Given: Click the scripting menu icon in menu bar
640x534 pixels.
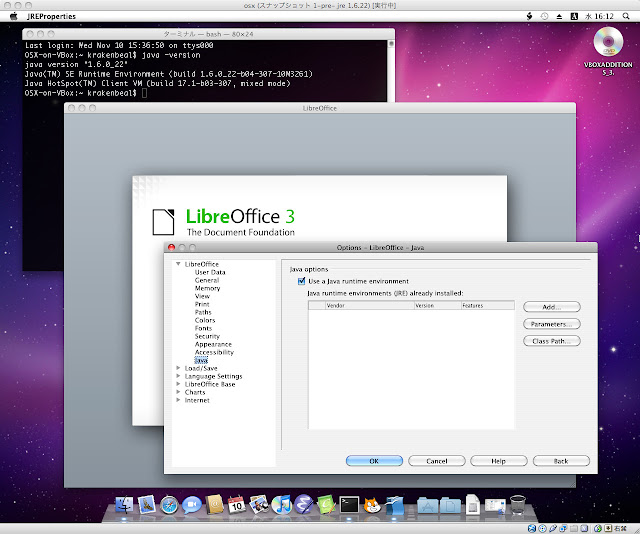Looking at the screenshot, I should [x=529, y=16].
